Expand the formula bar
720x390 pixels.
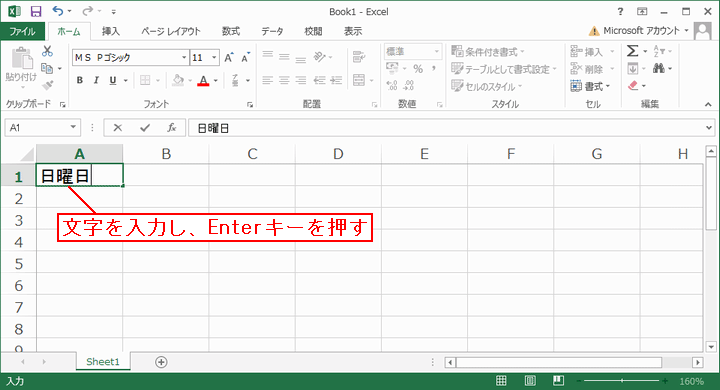click(709, 128)
